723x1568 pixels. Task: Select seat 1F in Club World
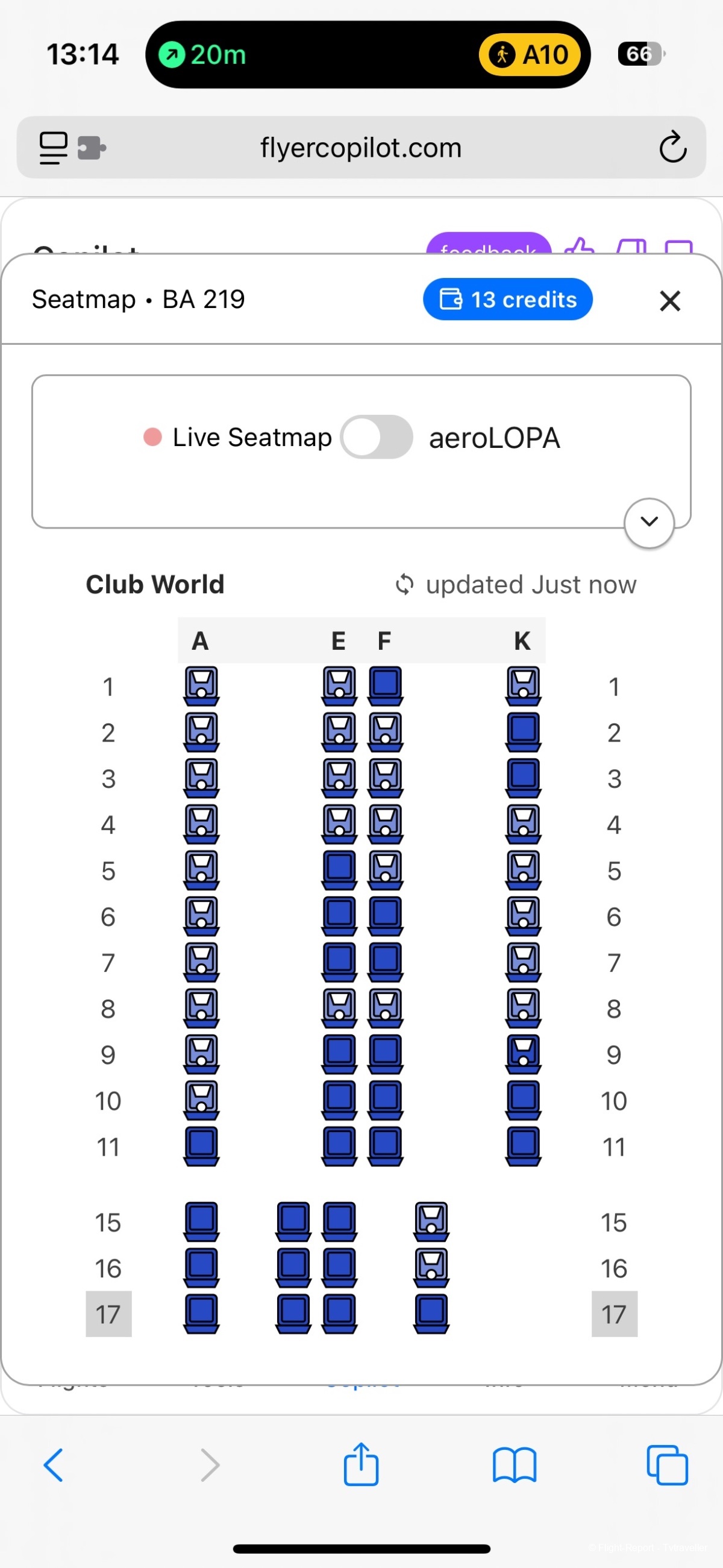(385, 687)
